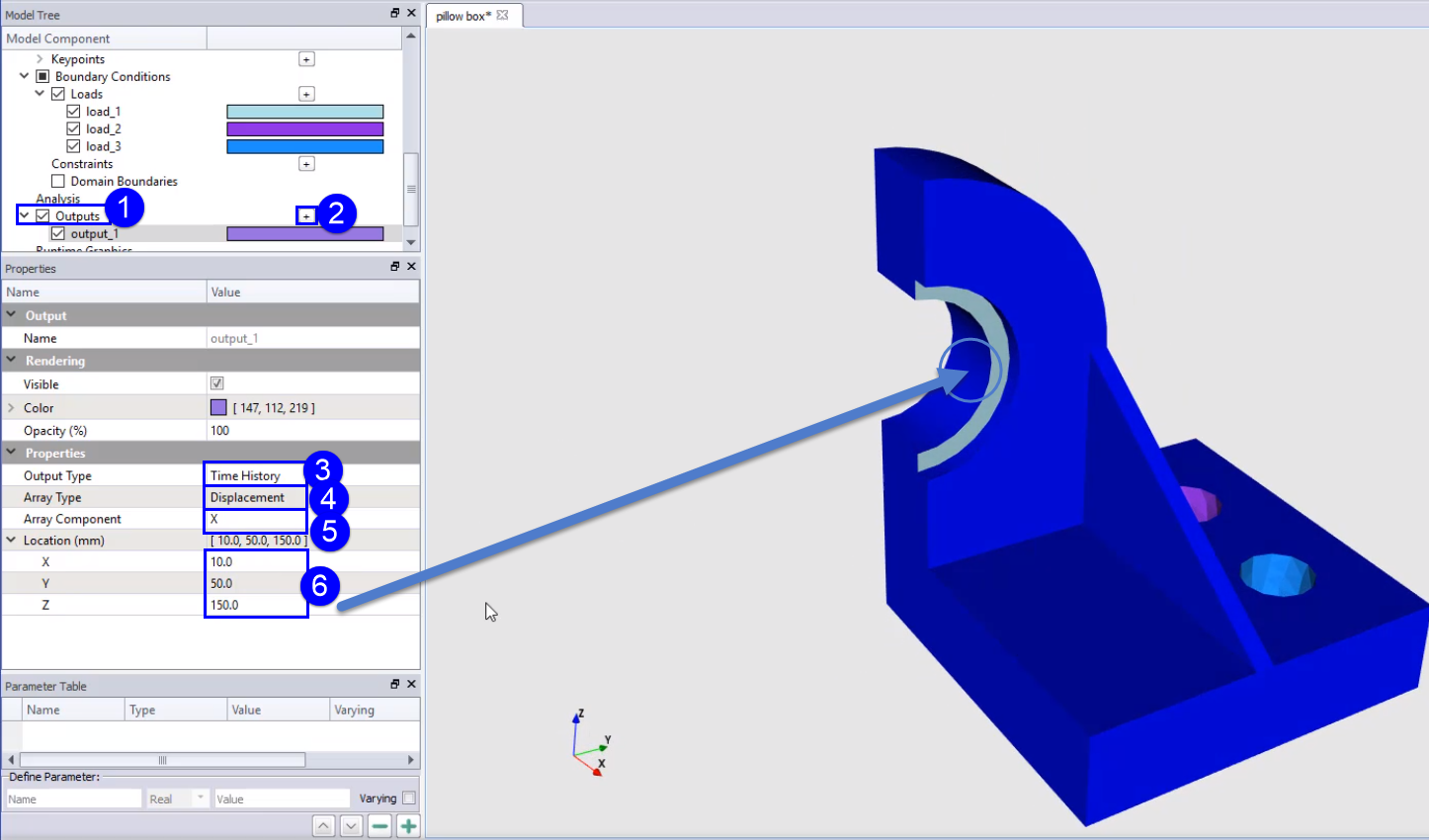Toggle the Visible rendering checkbox
This screenshot has height=840, width=1429.
217,383
